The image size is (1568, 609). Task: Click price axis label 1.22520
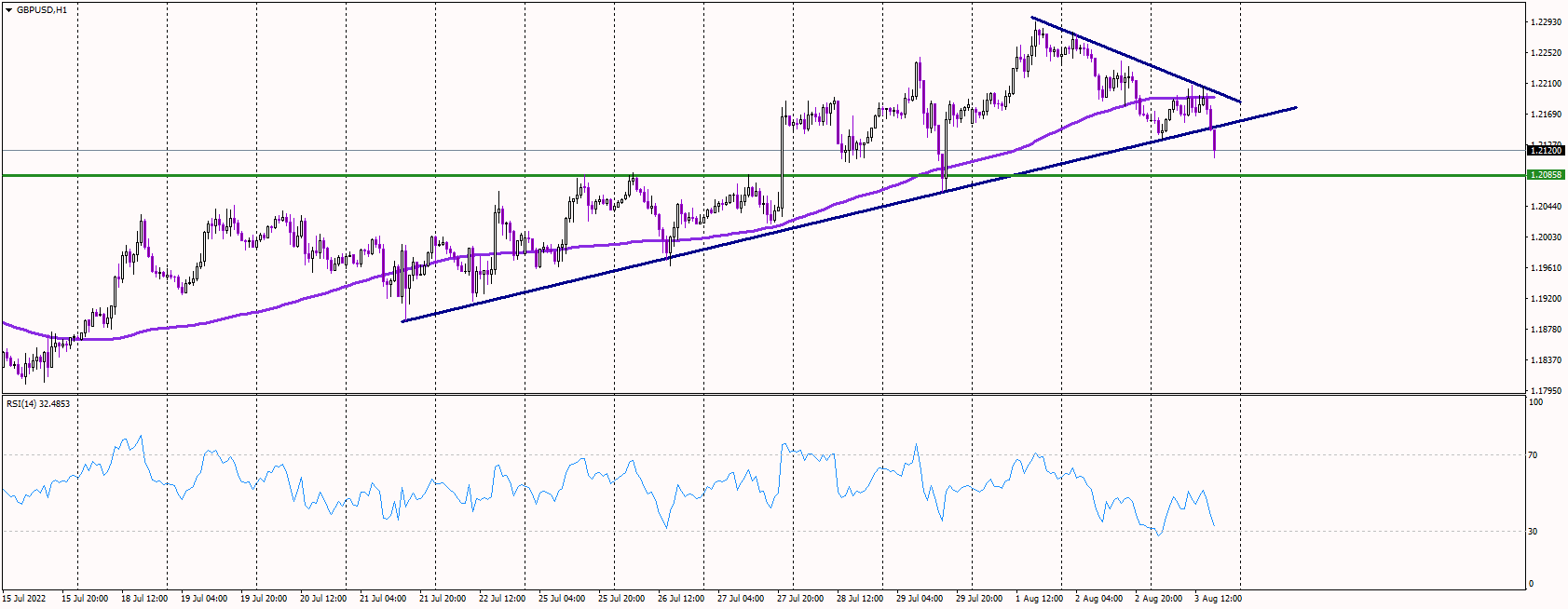pyautogui.click(x=1545, y=53)
